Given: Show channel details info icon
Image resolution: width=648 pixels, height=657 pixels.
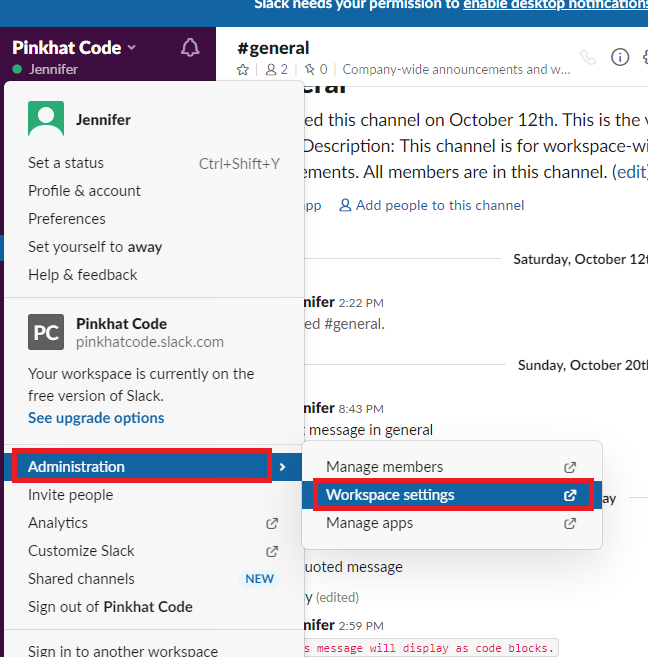Looking at the screenshot, I should tap(620, 57).
